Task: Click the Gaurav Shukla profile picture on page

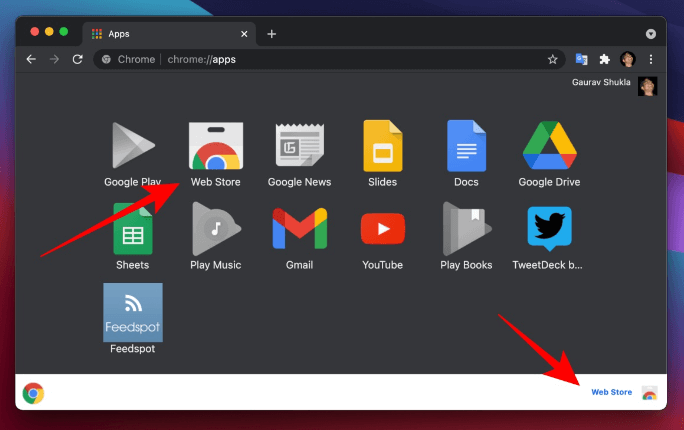Action: [647, 86]
